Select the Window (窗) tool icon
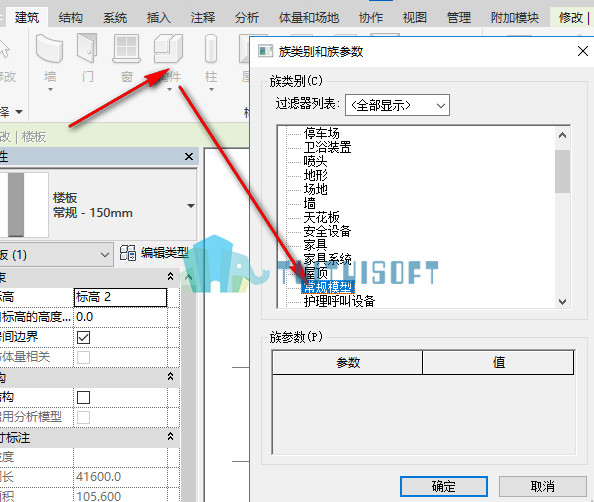 click(x=127, y=48)
